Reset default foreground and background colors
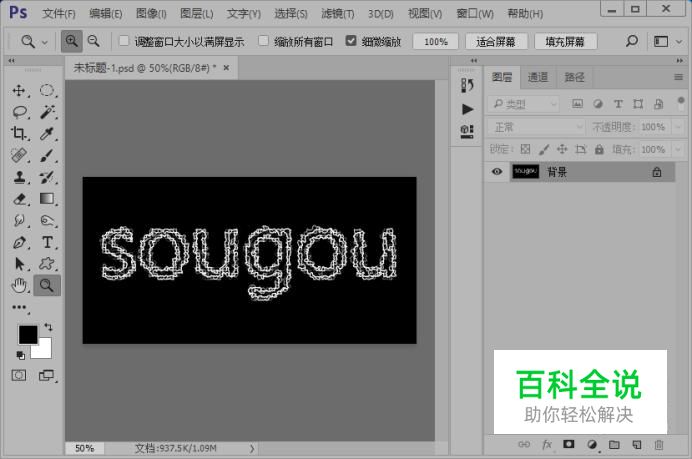Viewport: 692px width, 459px height. tap(20, 355)
